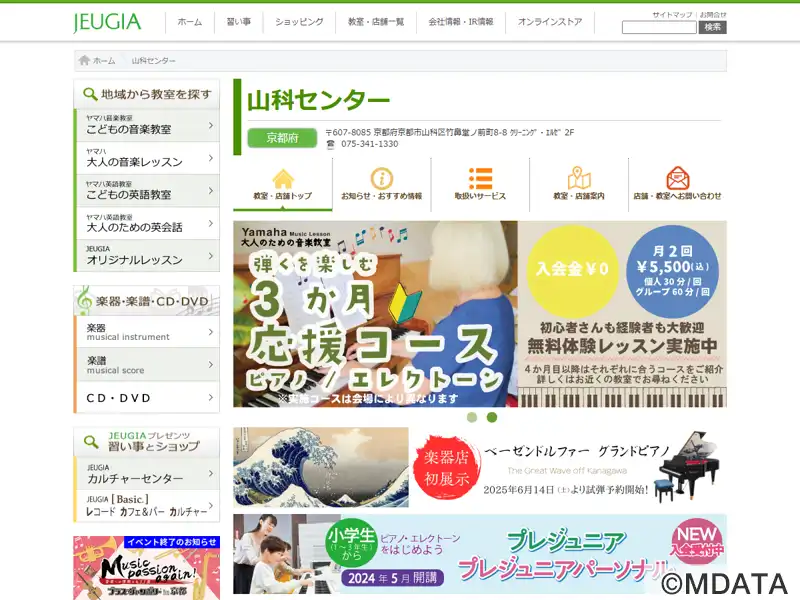Click the search input field
The height and width of the screenshot is (600, 800).
pyautogui.click(x=659, y=28)
